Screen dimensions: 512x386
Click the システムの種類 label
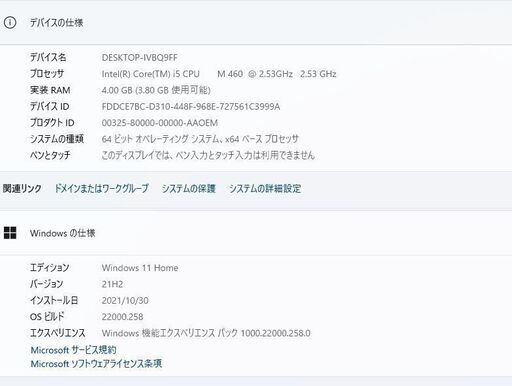click(x=57, y=139)
